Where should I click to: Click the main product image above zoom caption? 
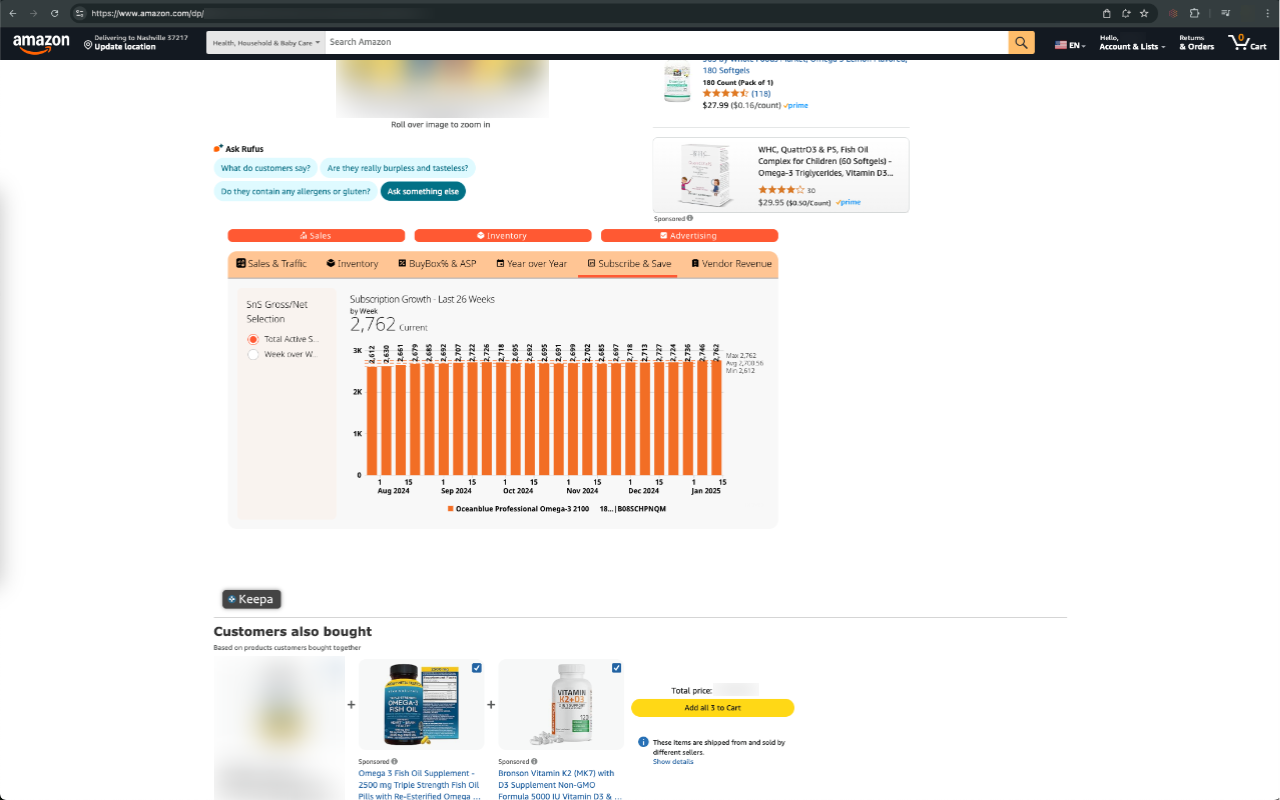click(442, 89)
